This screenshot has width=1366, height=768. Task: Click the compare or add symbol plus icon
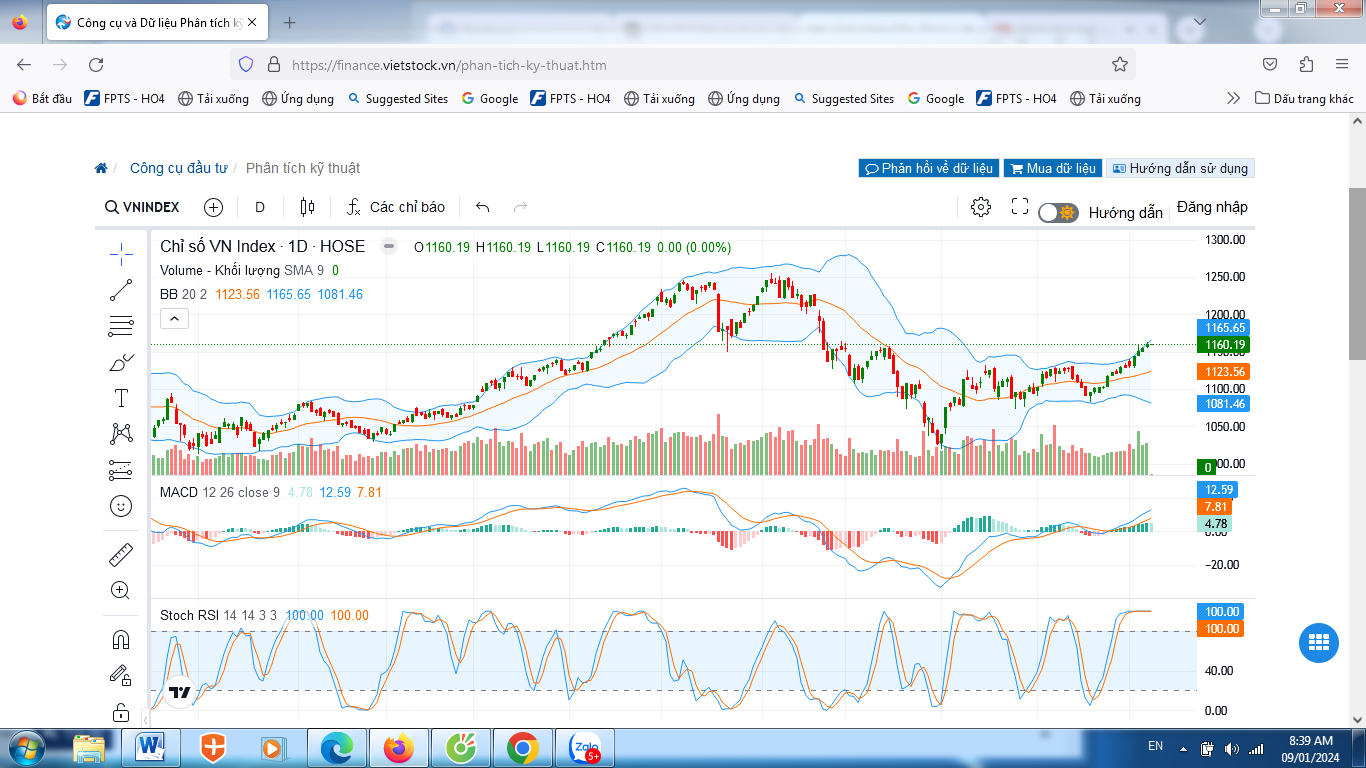[213, 207]
